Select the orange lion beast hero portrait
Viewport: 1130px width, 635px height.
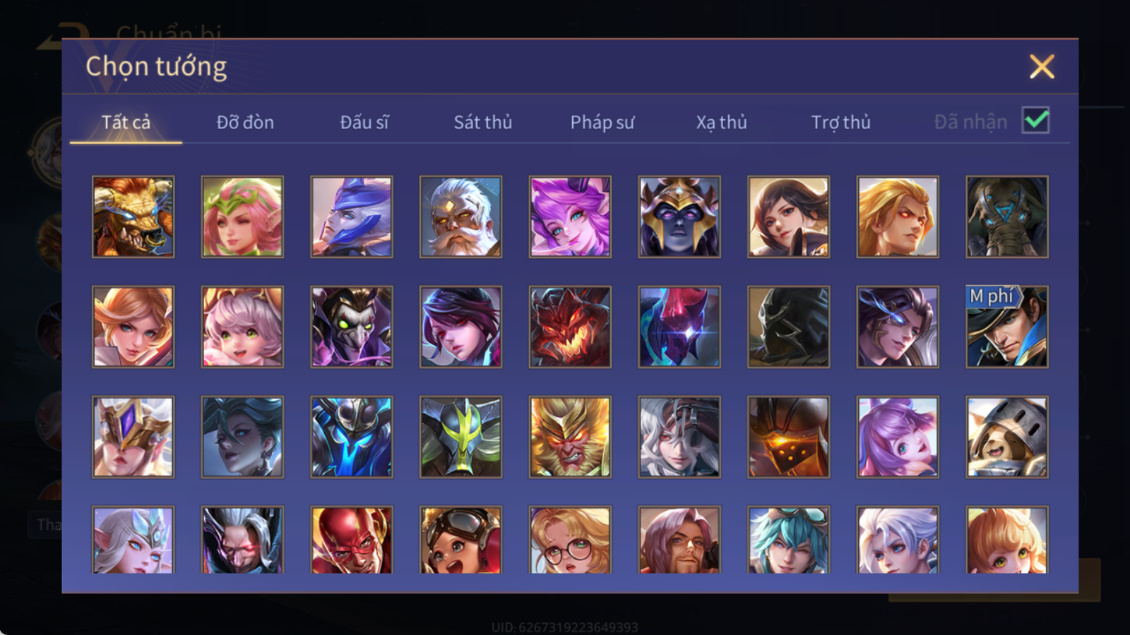click(x=133, y=217)
